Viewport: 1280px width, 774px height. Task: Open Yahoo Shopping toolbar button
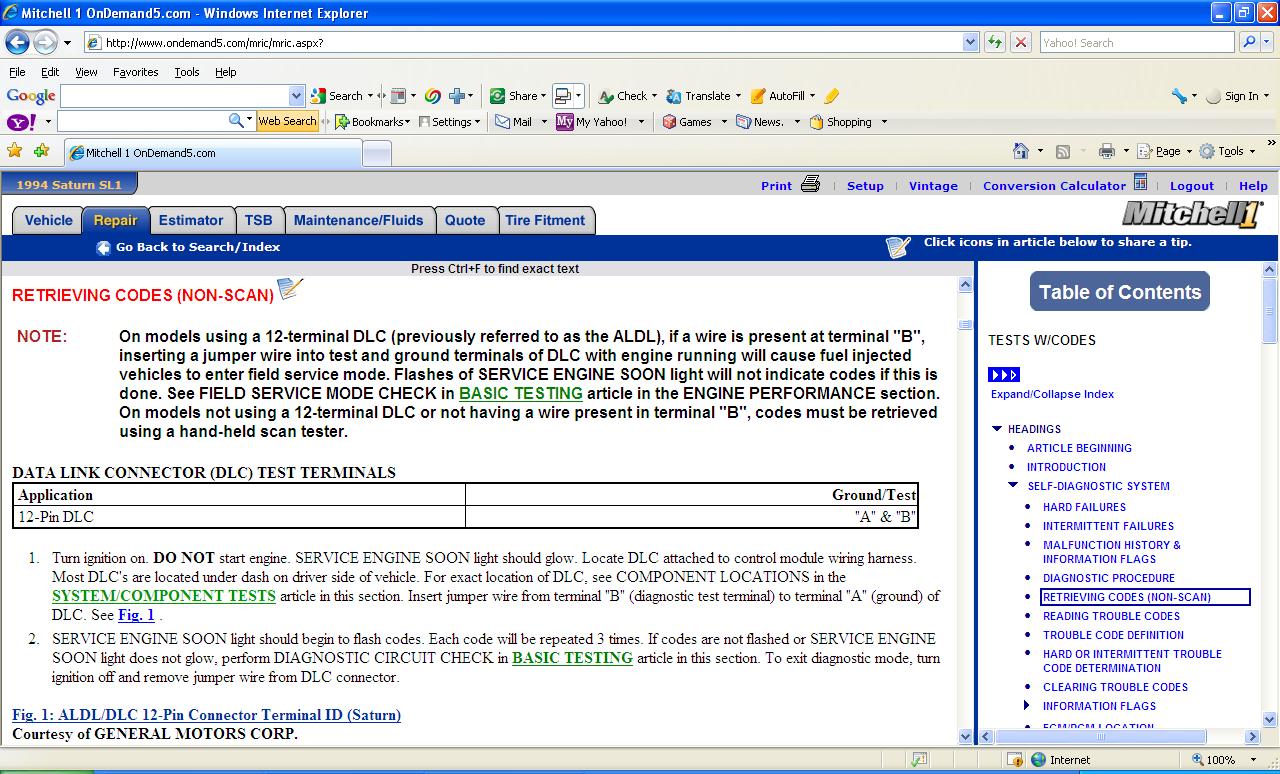point(840,122)
